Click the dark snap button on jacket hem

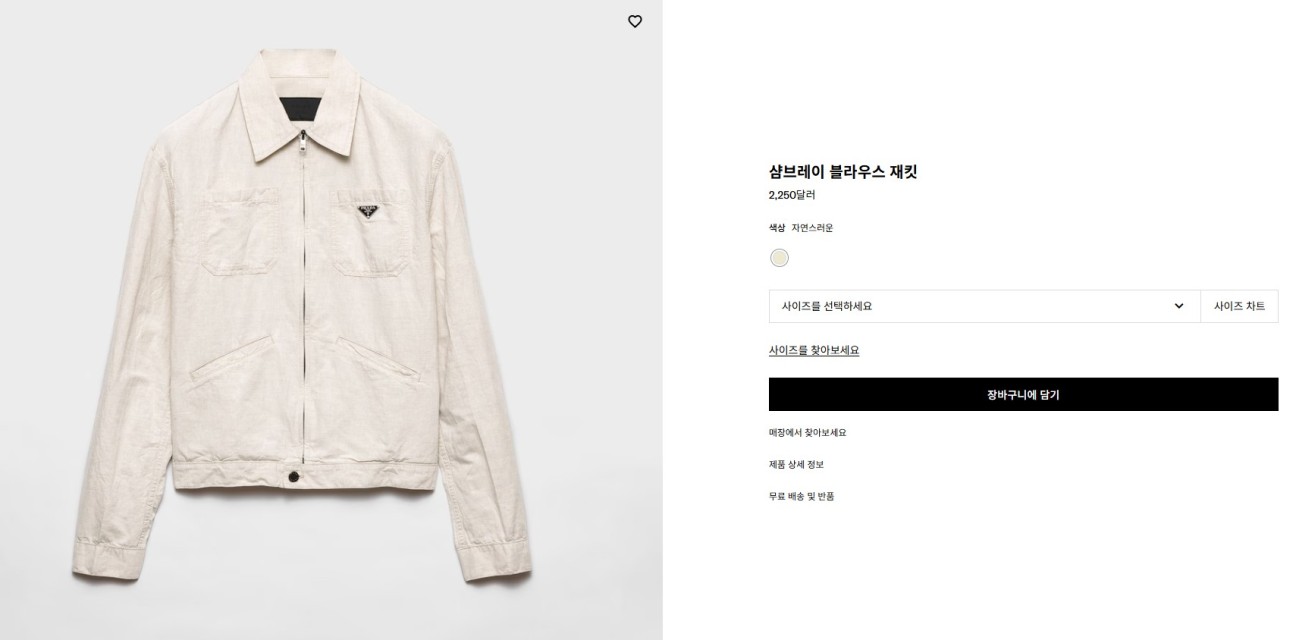[297, 479]
